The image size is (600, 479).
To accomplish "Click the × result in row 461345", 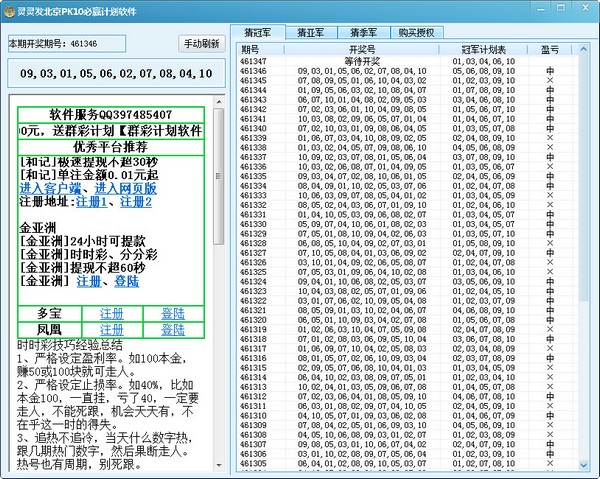I will (550, 80).
